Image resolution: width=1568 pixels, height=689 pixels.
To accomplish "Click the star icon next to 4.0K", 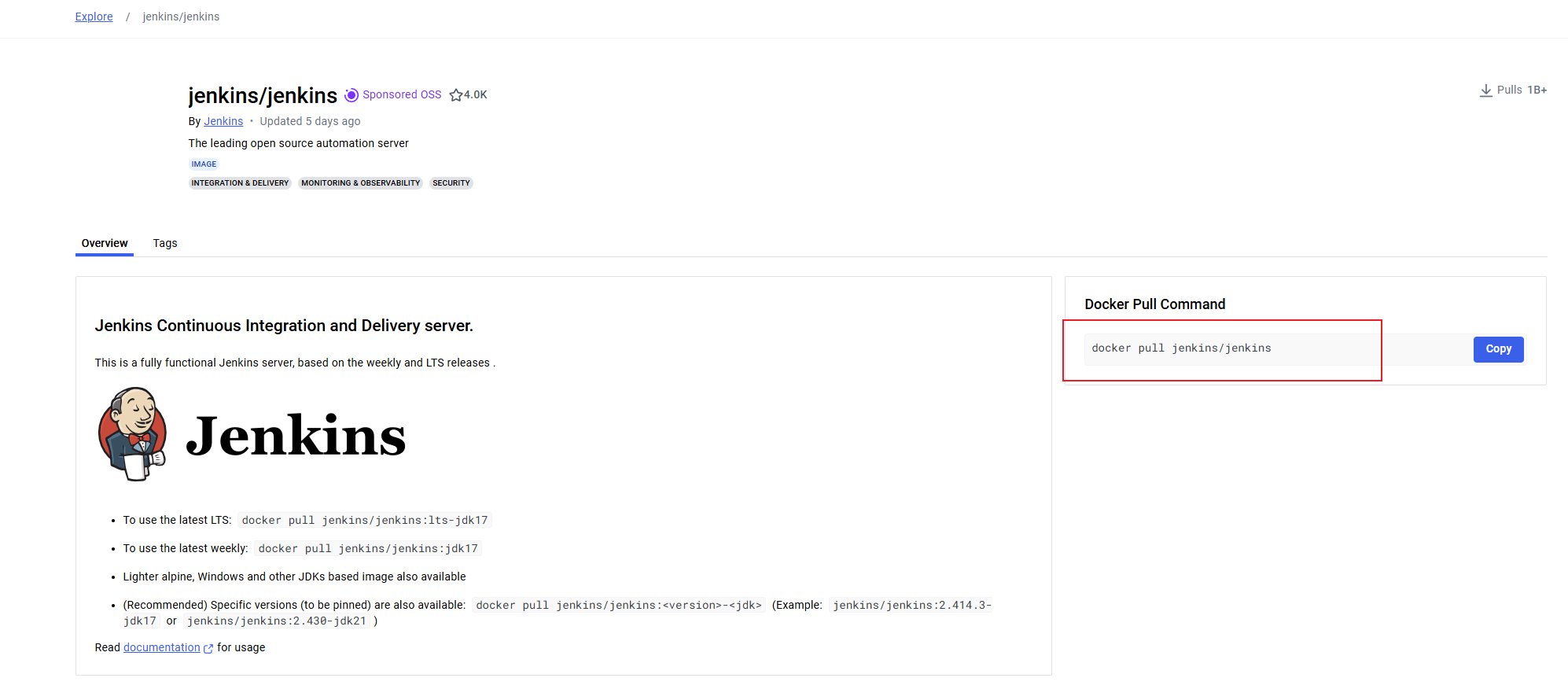I will (x=455, y=95).
